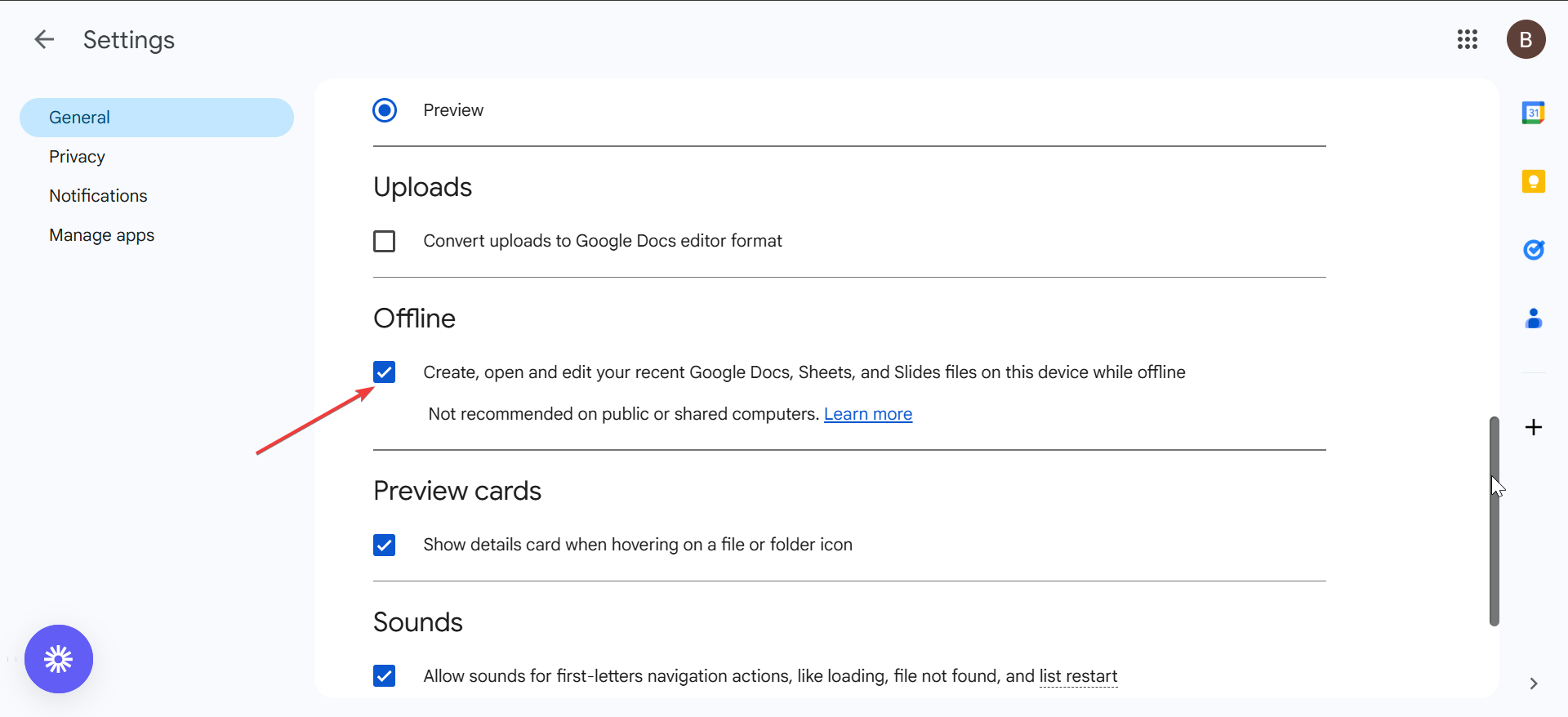Uncheck the Offline files access checkbox
This screenshot has width=1568, height=717.
[x=385, y=372]
